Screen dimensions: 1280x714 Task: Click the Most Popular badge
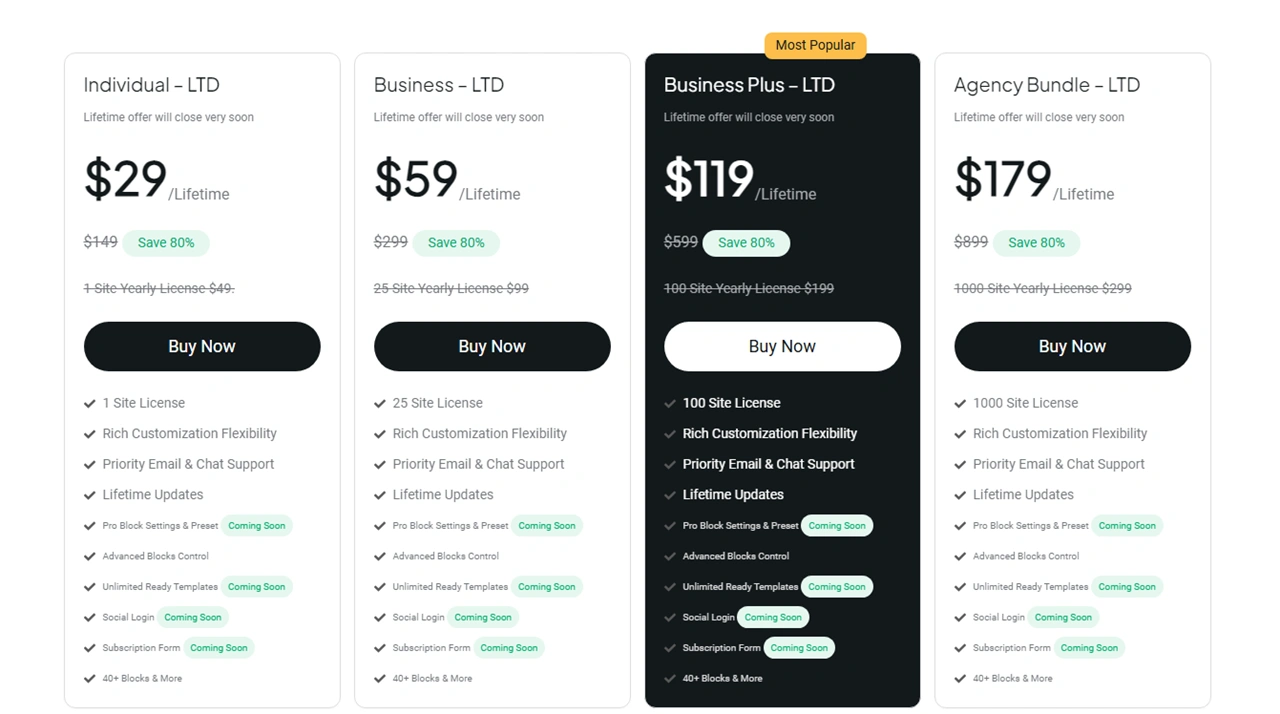[x=815, y=45]
